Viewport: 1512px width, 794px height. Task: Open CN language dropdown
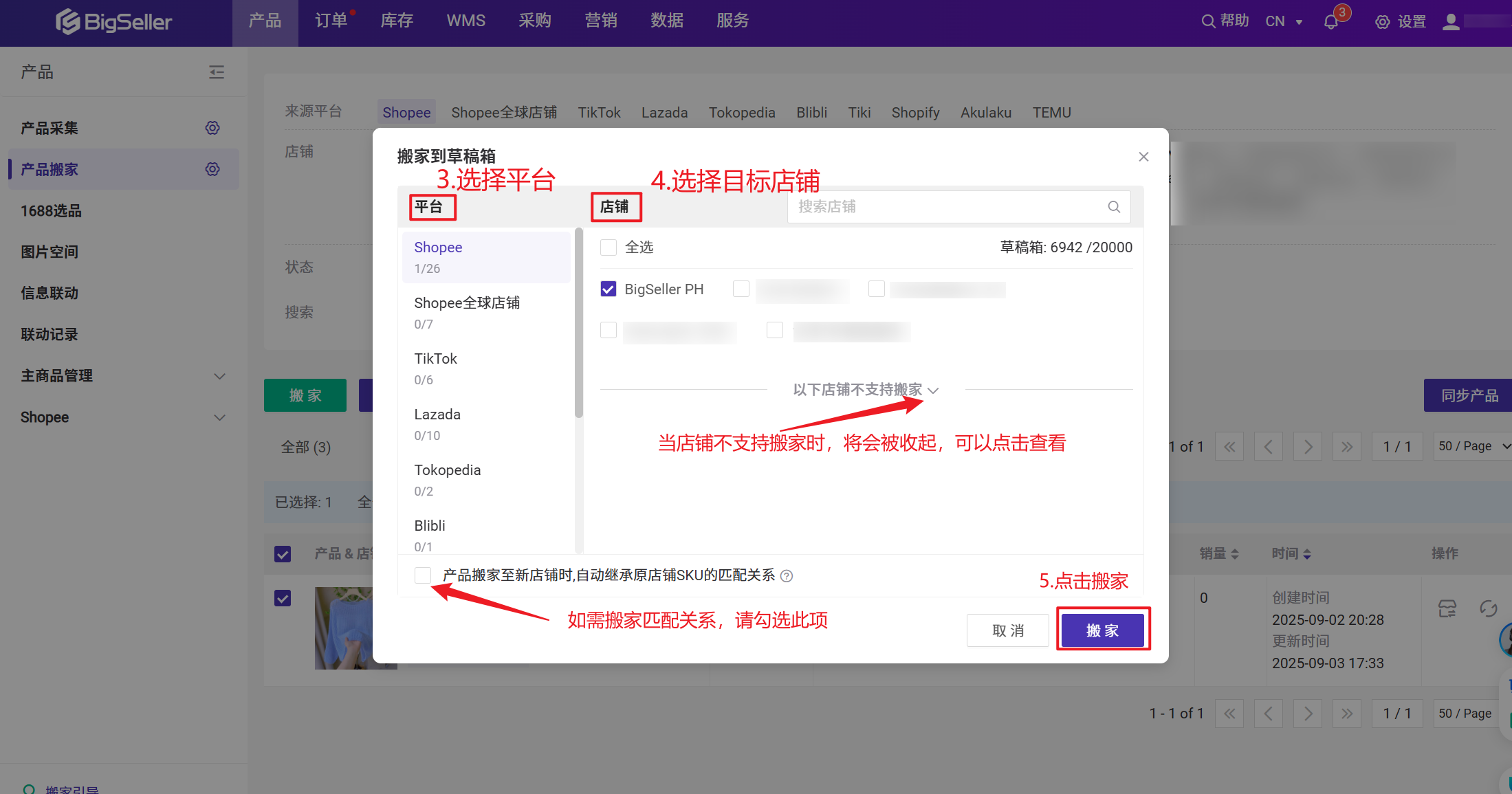pos(1284,22)
